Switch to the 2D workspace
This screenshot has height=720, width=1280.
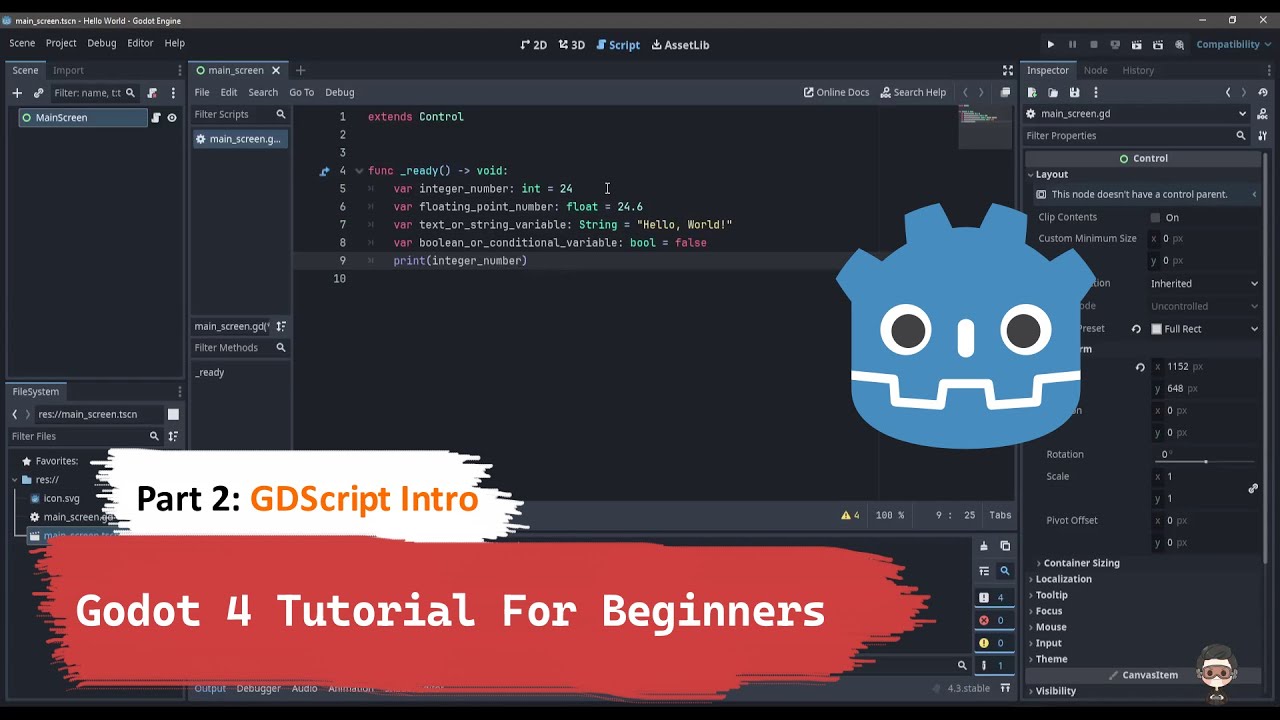(533, 45)
